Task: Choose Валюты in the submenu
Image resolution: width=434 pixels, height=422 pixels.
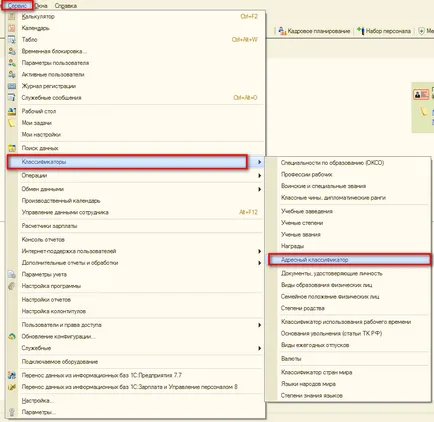Action: pos(291,359)
